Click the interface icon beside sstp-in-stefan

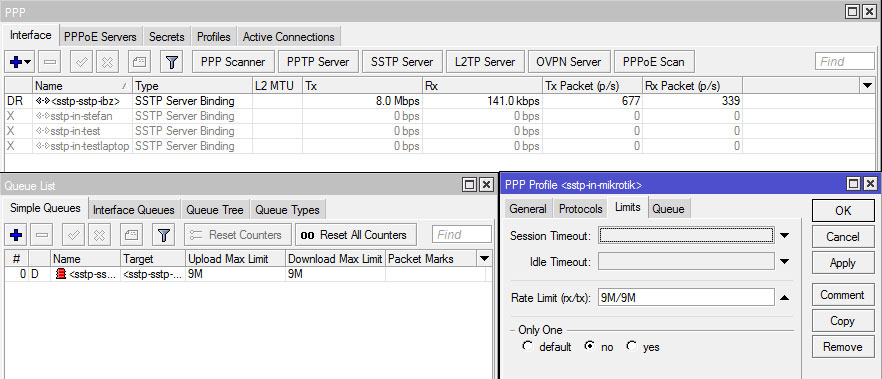click(x=43, y=116)
